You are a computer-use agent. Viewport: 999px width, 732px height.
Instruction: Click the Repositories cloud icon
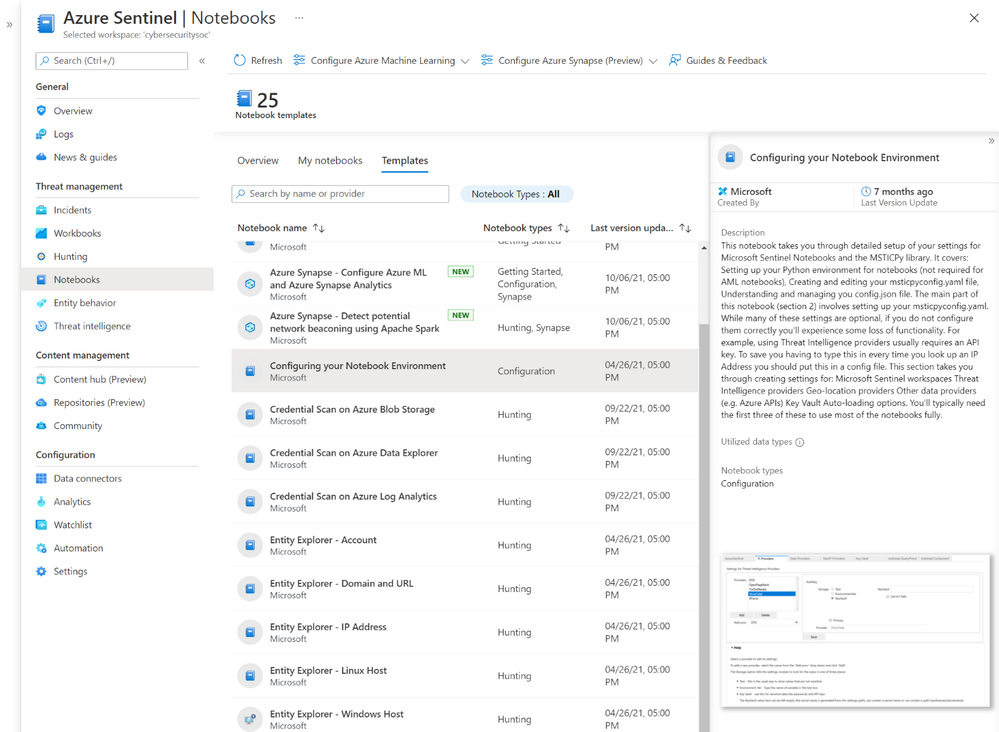[x=41, y=403]
